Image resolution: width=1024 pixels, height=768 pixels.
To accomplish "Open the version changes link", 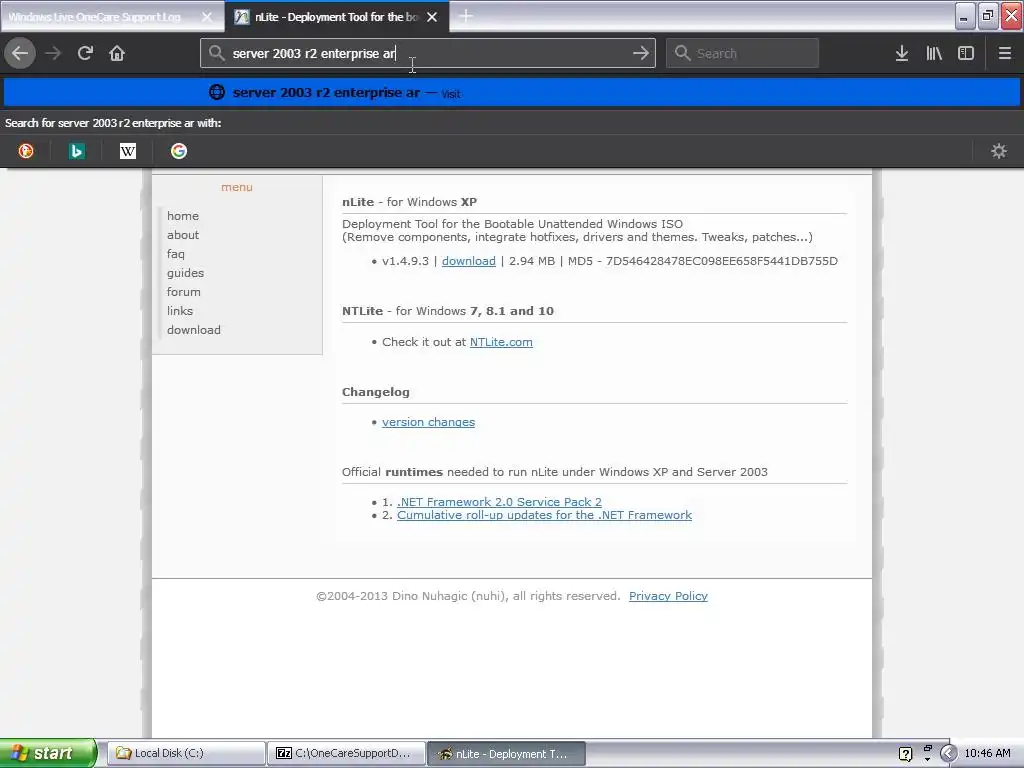I will [428, 422].
